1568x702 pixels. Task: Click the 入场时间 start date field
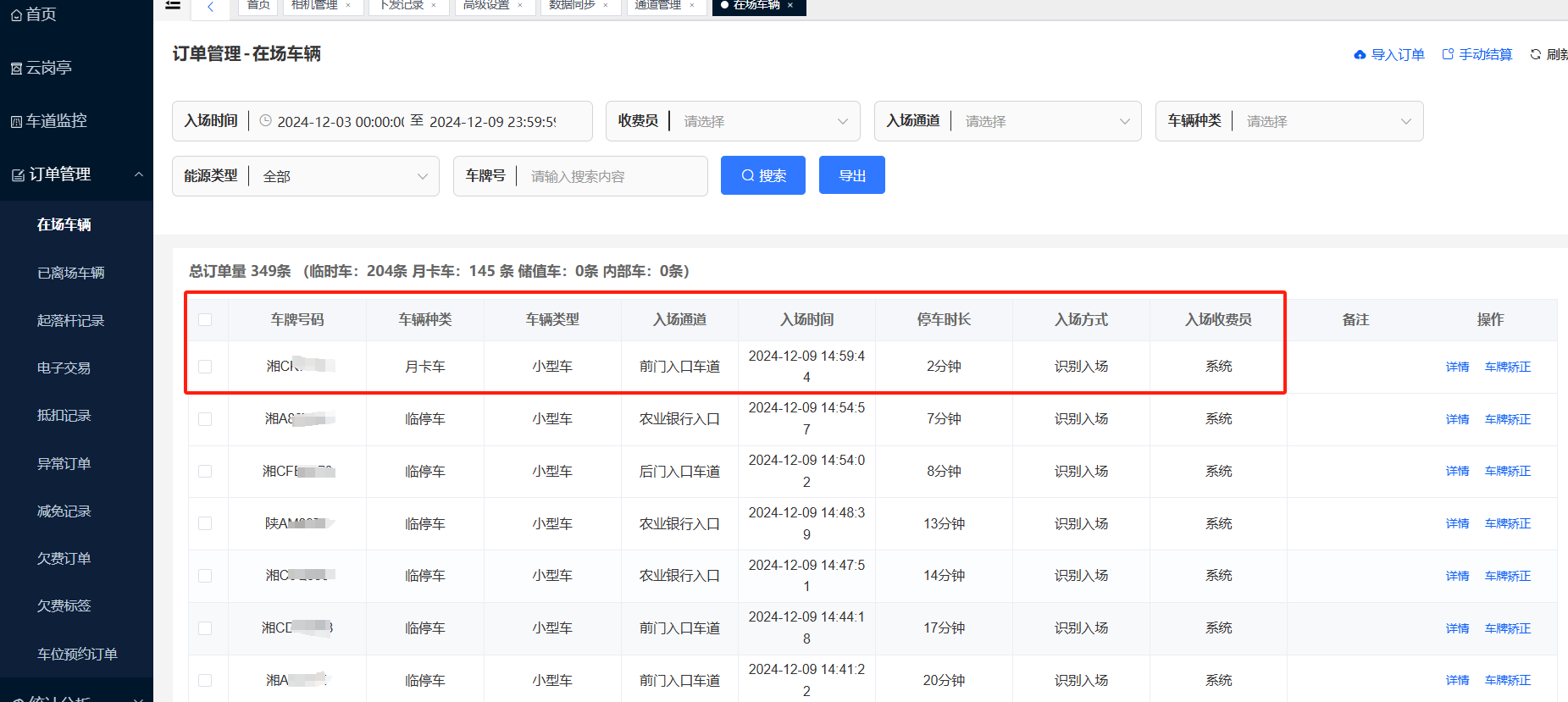point(341,122)
